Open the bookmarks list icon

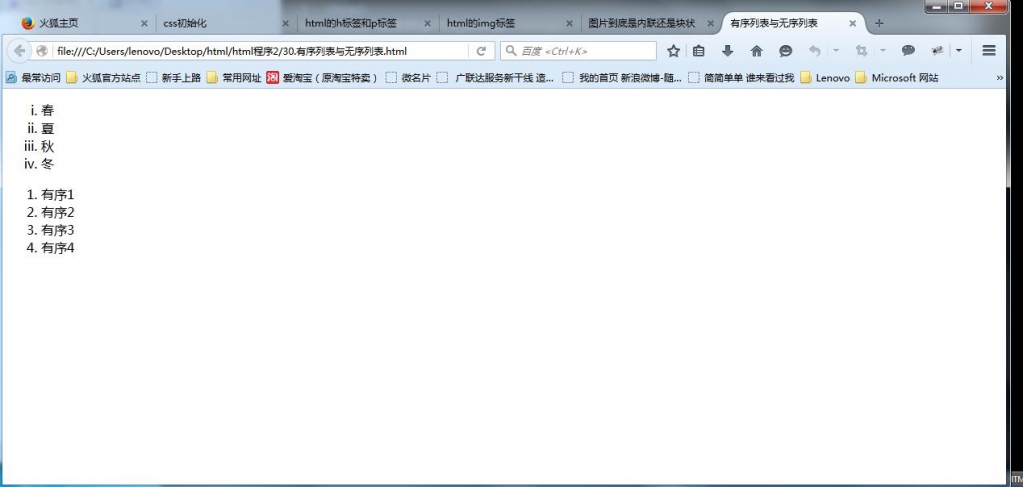point(699,51)
